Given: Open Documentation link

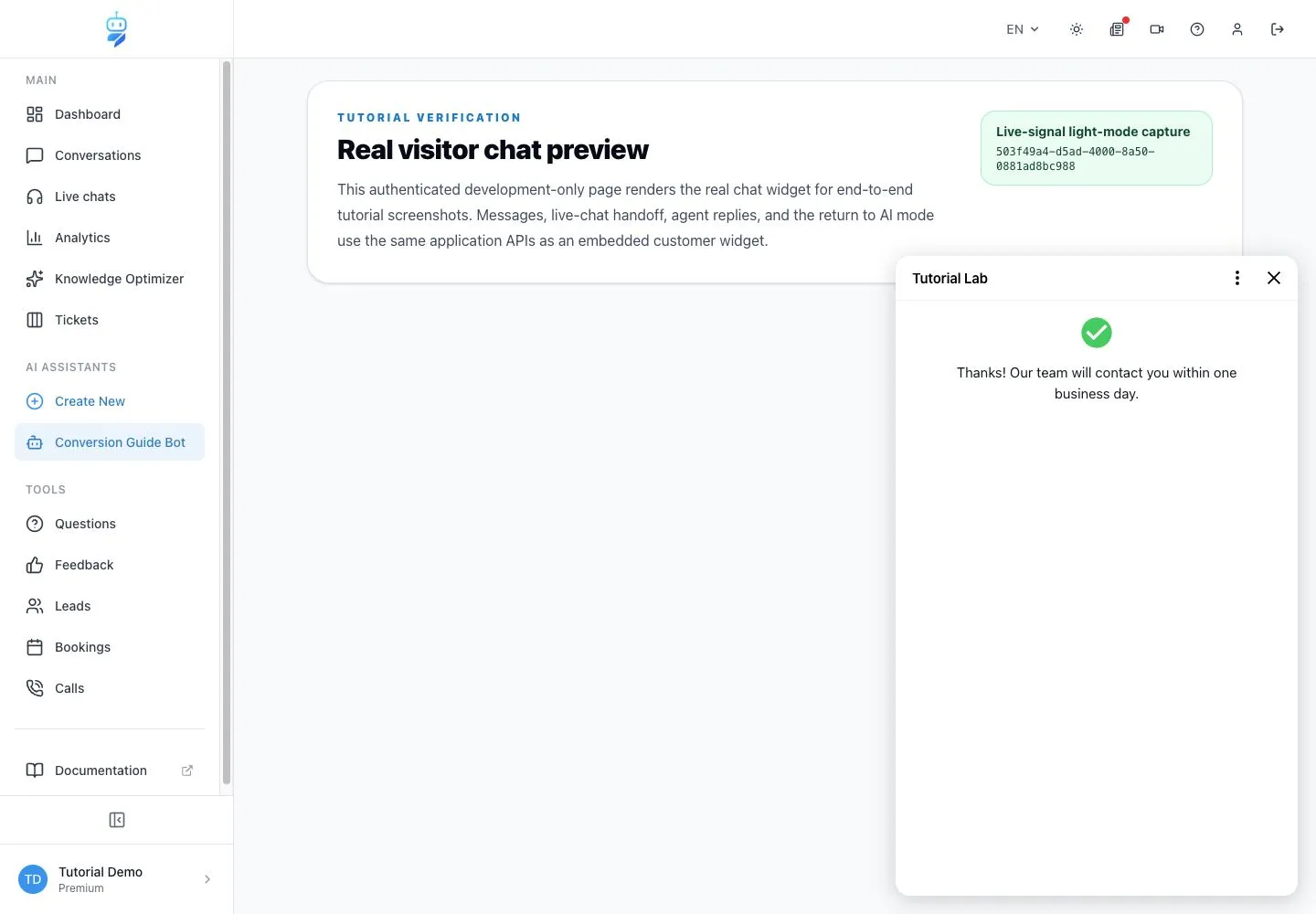Looking at the screenshot, I should pyautogui.click(x=110, y=771).
